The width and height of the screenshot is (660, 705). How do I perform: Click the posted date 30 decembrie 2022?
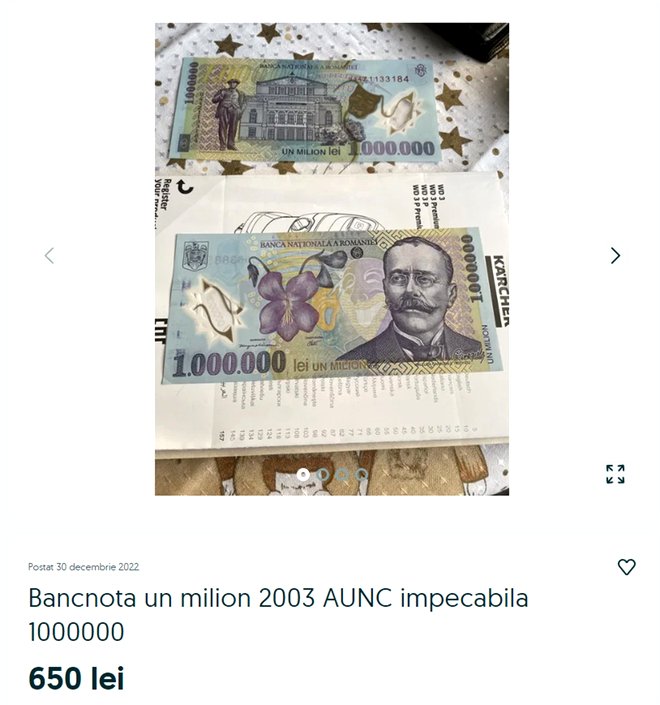coord(83,567)
